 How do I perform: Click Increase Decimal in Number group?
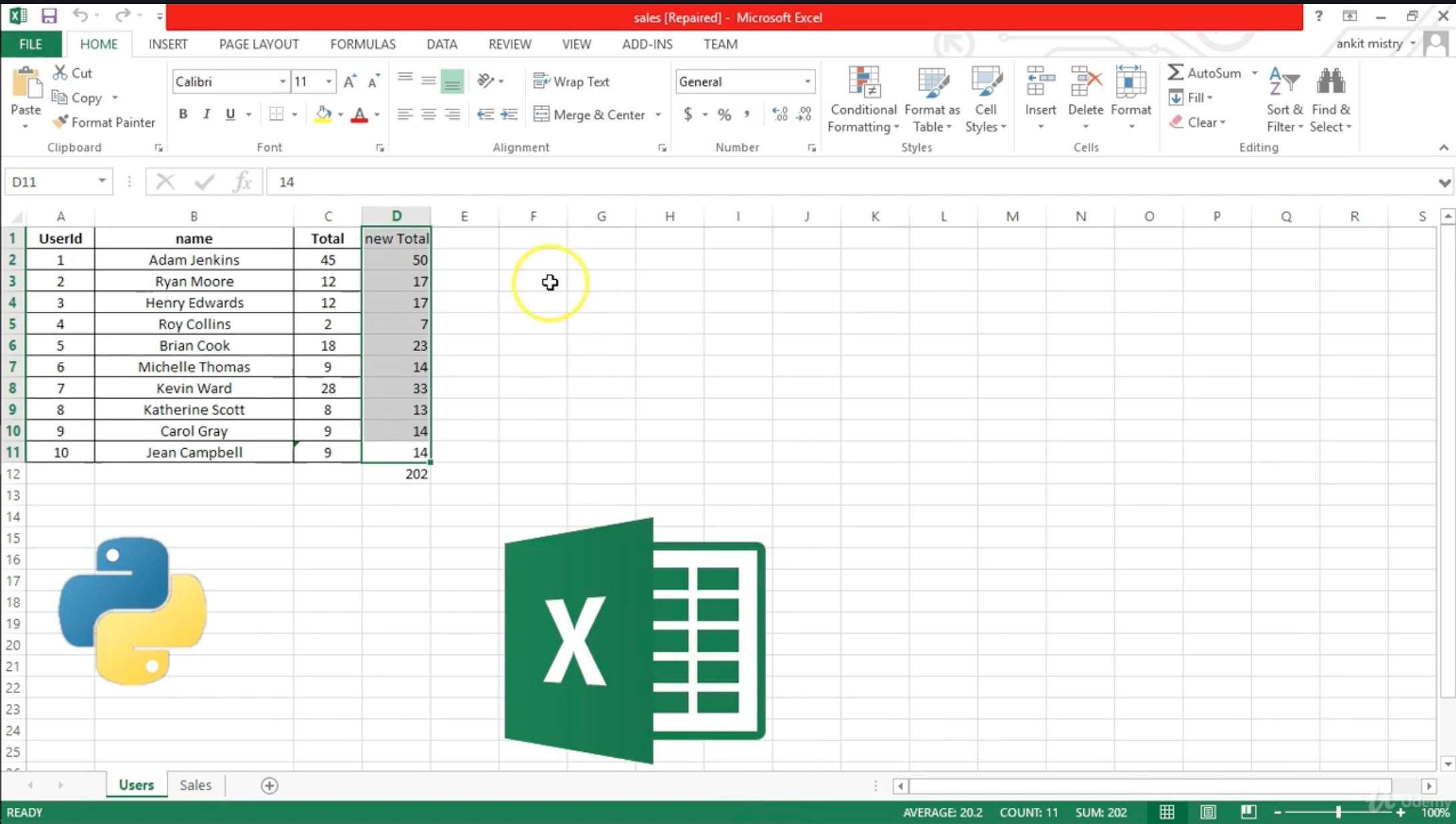779,114
